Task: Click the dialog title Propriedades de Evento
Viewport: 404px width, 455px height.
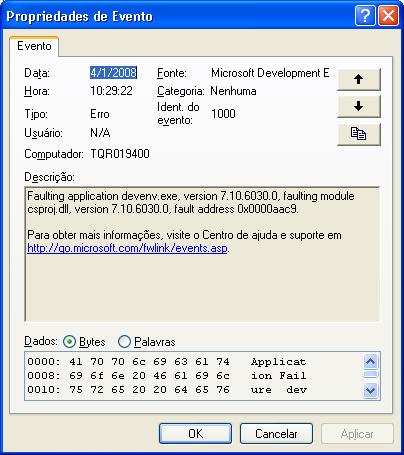Action: click(79, 16)
